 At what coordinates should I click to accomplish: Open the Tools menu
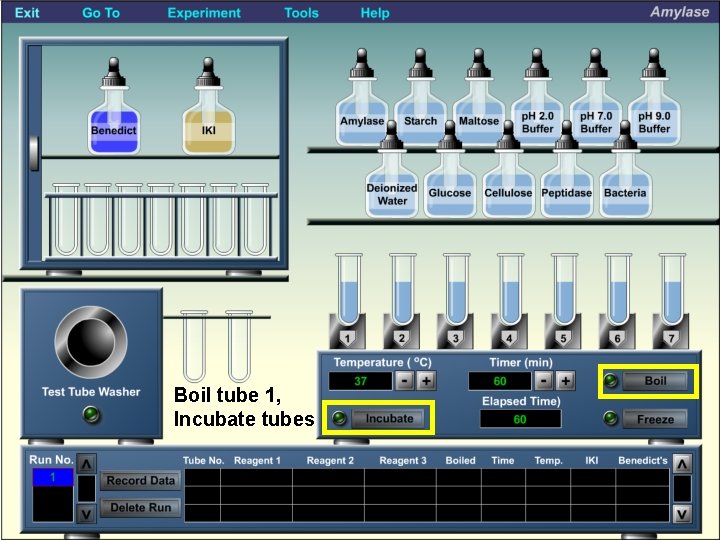[x=301, y=12]
